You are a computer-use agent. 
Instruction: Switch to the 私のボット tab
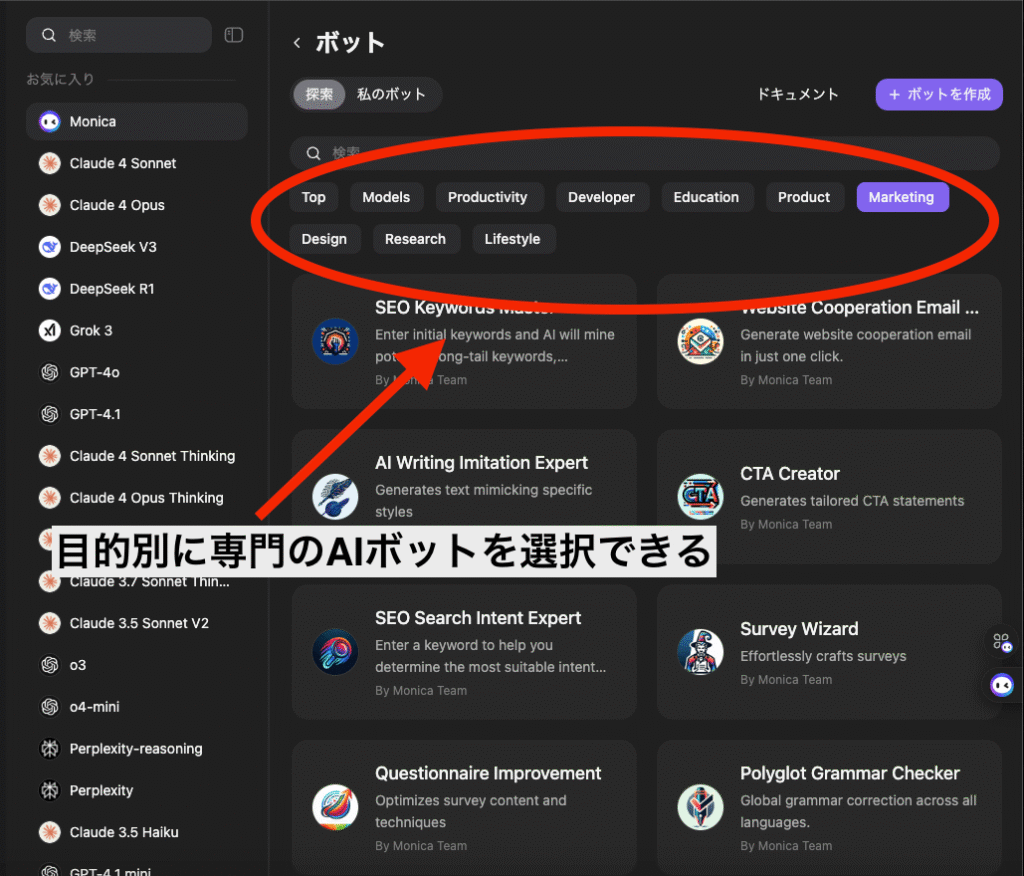pyautogui.click(x=391, y=95)
